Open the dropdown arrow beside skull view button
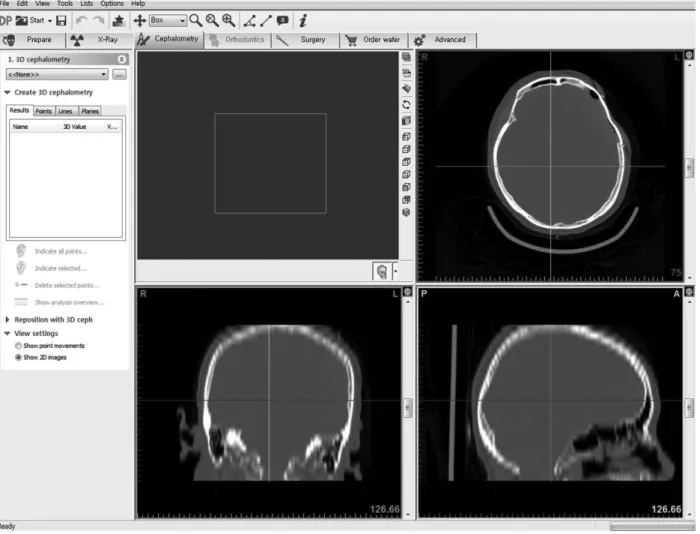The image size is (700, 534). tap(395, 271)
